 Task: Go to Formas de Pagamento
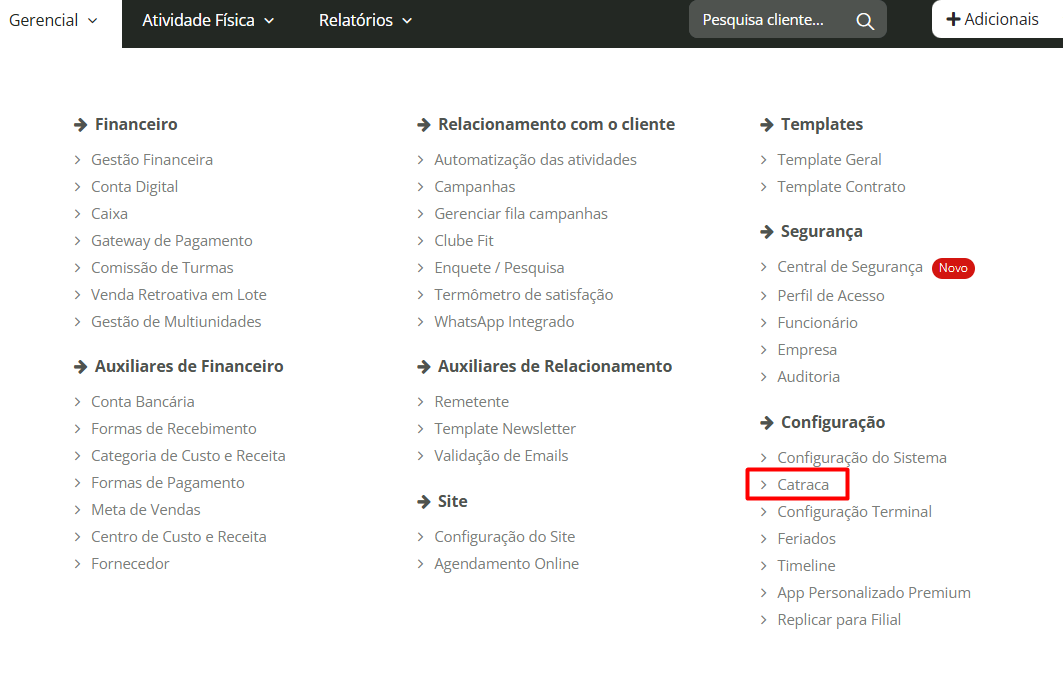coord(167,483)
